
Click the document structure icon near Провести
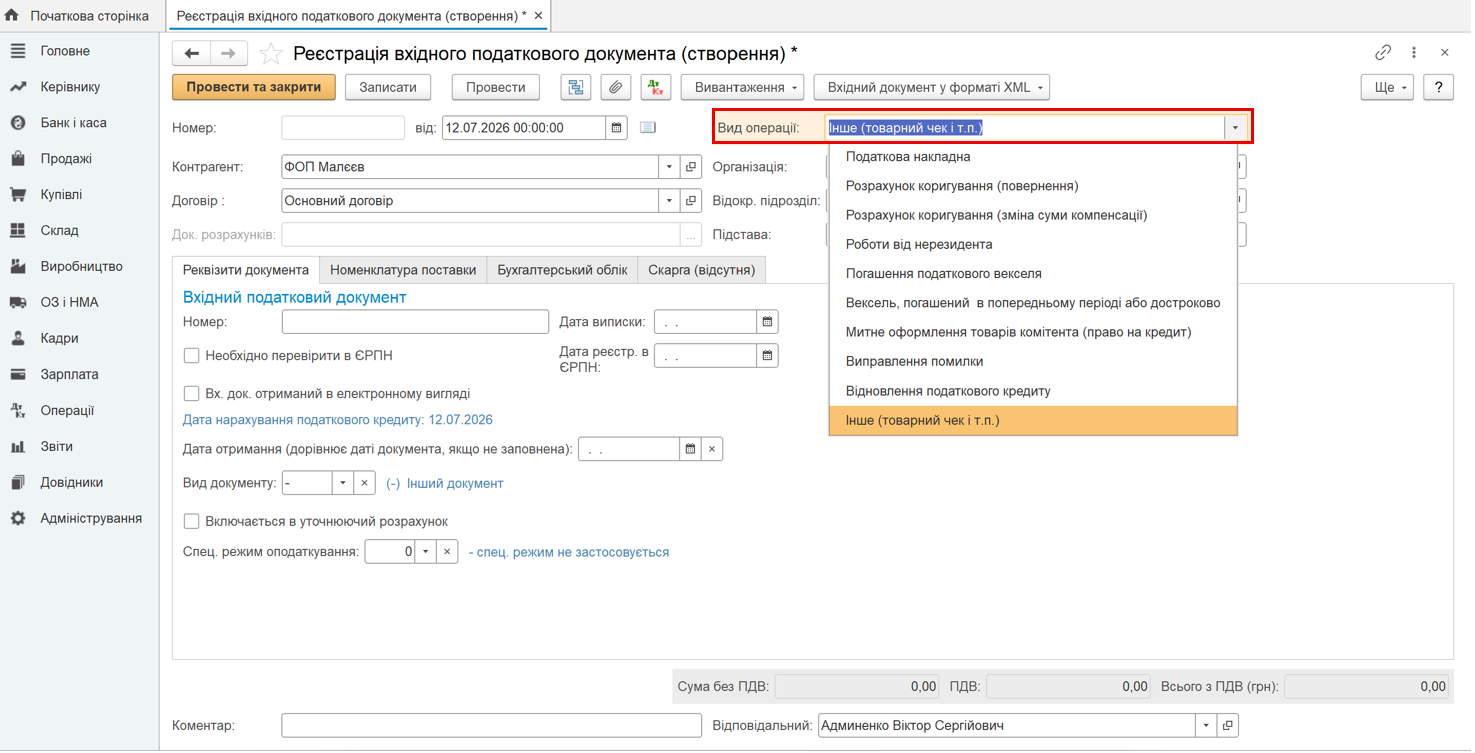576,87
